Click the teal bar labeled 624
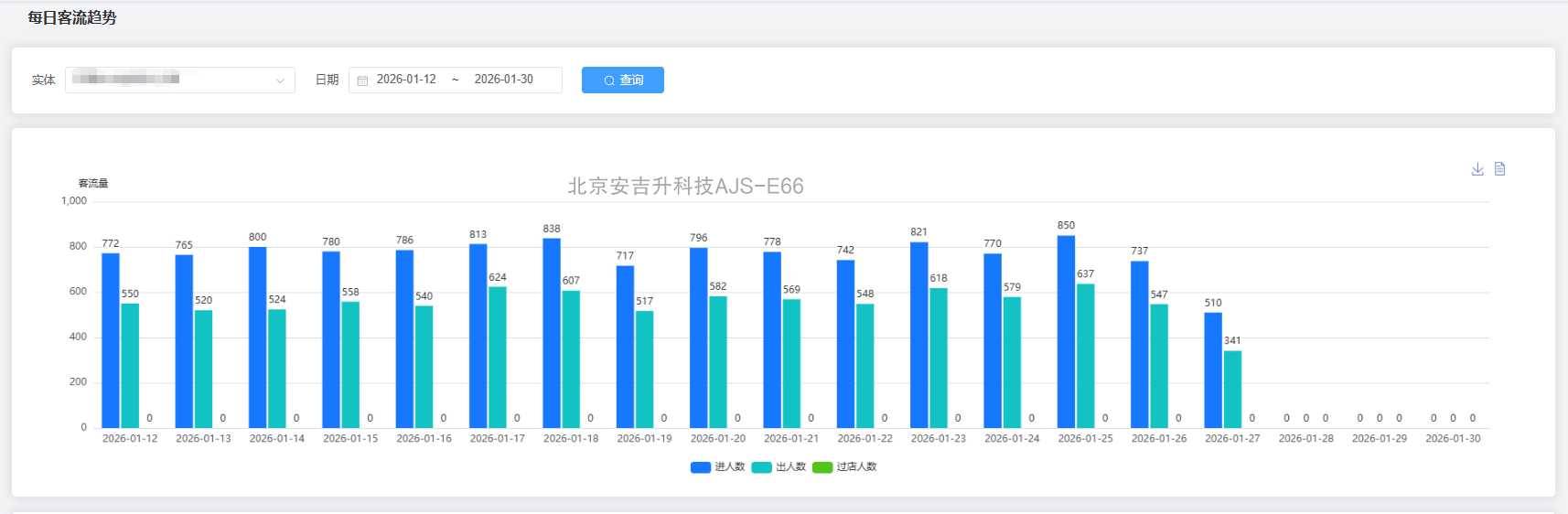1568x514 pixels. pyautogui.click(x=497, y=357)
